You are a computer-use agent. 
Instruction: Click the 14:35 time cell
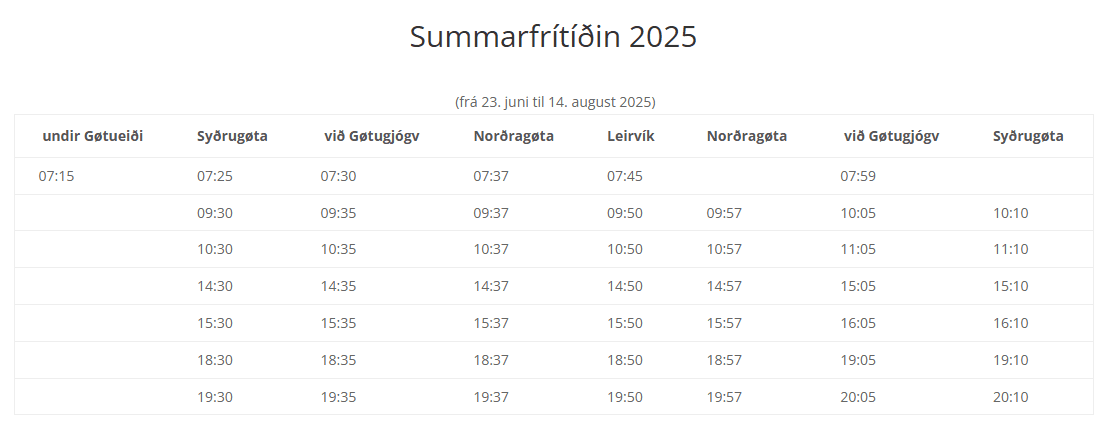coord(338,286)
